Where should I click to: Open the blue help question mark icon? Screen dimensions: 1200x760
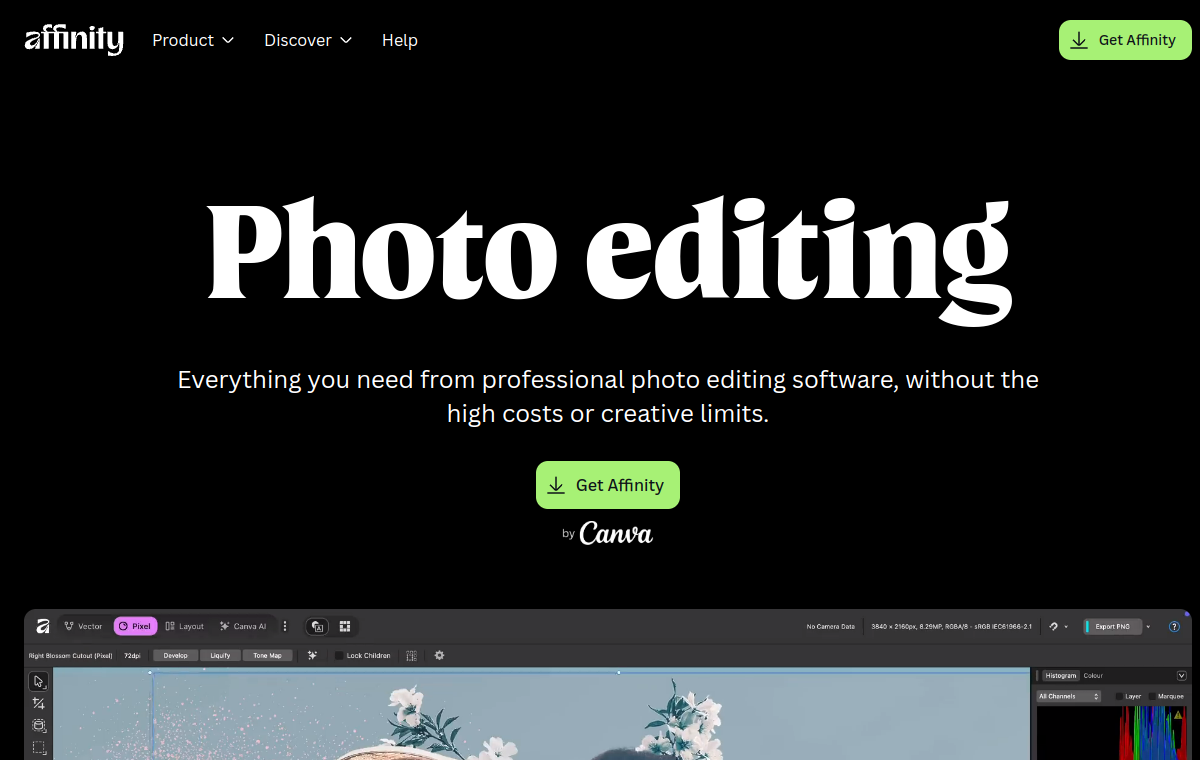1174,627
